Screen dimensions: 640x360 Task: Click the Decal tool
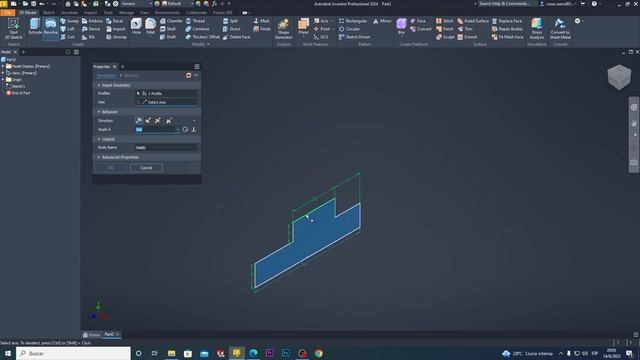(x=115, y=21)
